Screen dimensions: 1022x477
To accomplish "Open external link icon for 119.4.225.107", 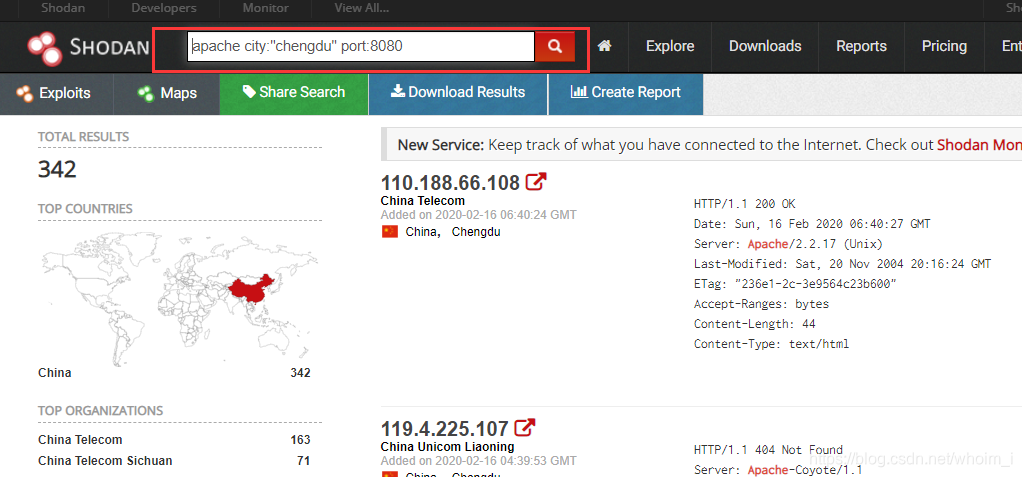I will pos(525,427).
